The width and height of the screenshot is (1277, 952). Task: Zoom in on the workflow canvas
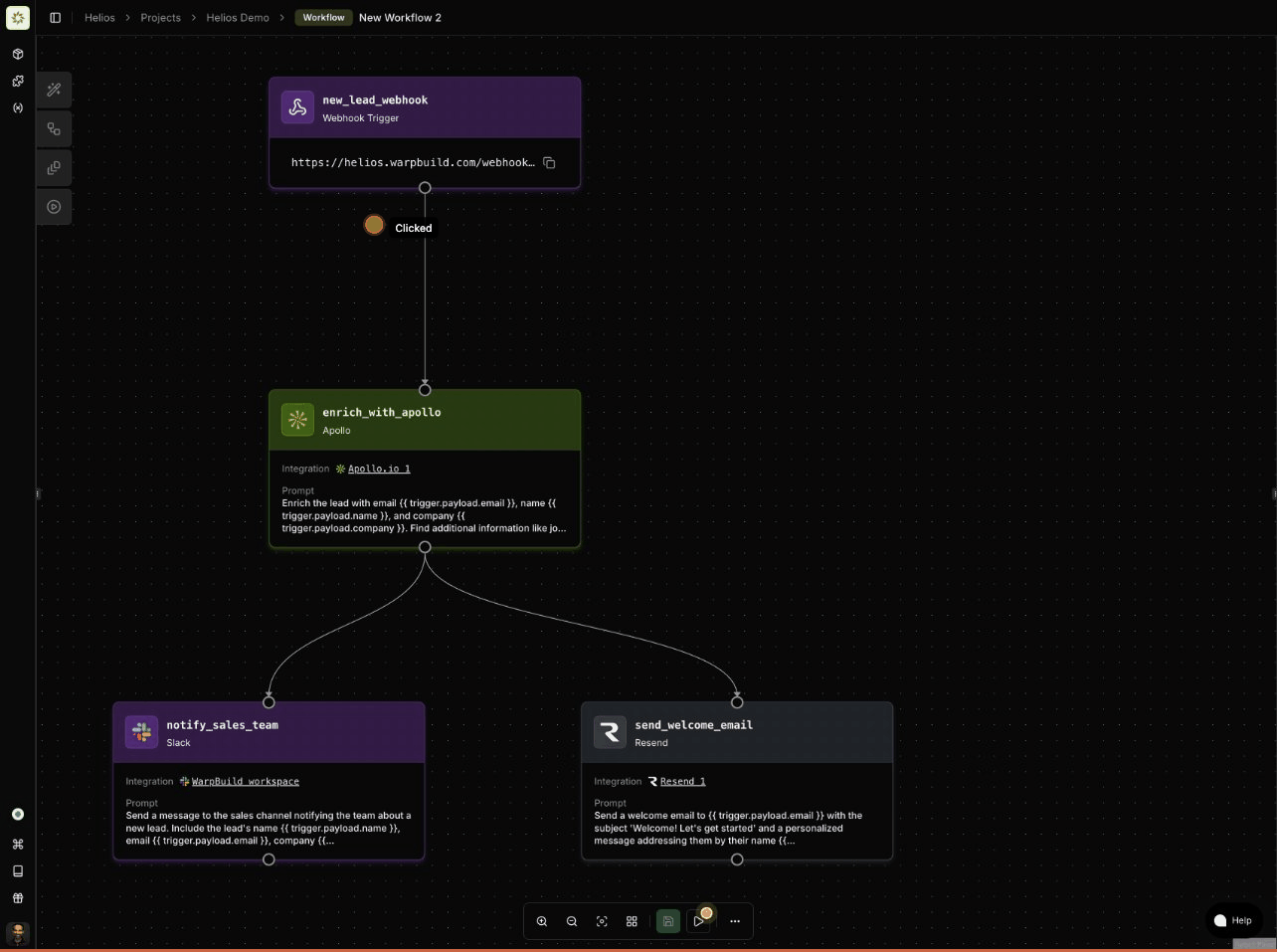(x=542, y=921)
